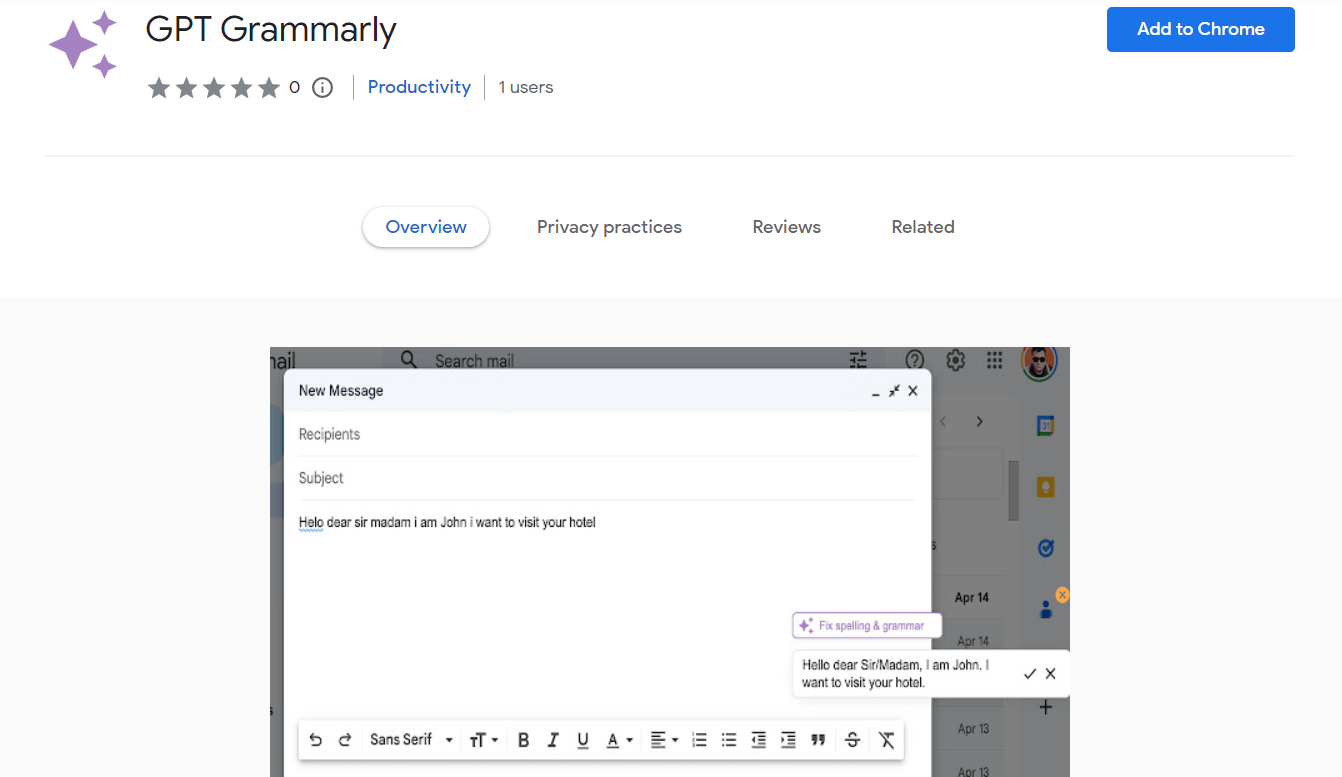Click the suggested corrected text
This screenshot has width=1342, height=777.
point(897,674)
